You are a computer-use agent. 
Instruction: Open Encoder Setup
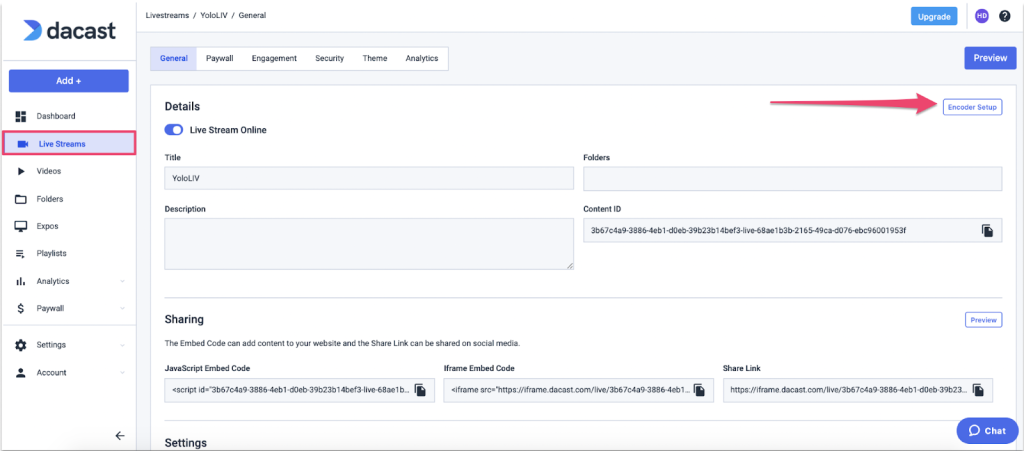pos(972,108)
